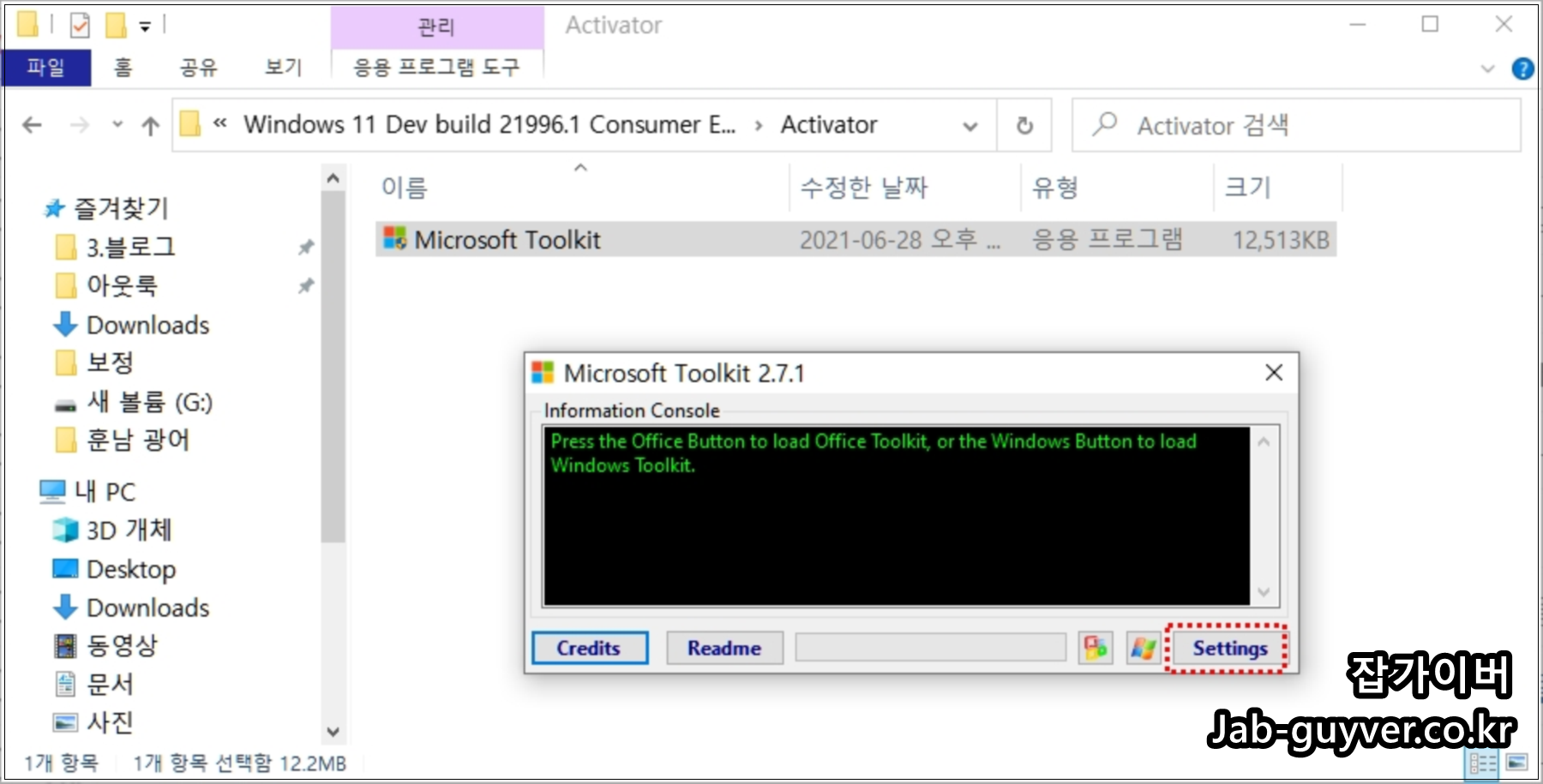Go back with the back arrow
The height and width of the screenshot is (784, 1543).
click(32, 125)
